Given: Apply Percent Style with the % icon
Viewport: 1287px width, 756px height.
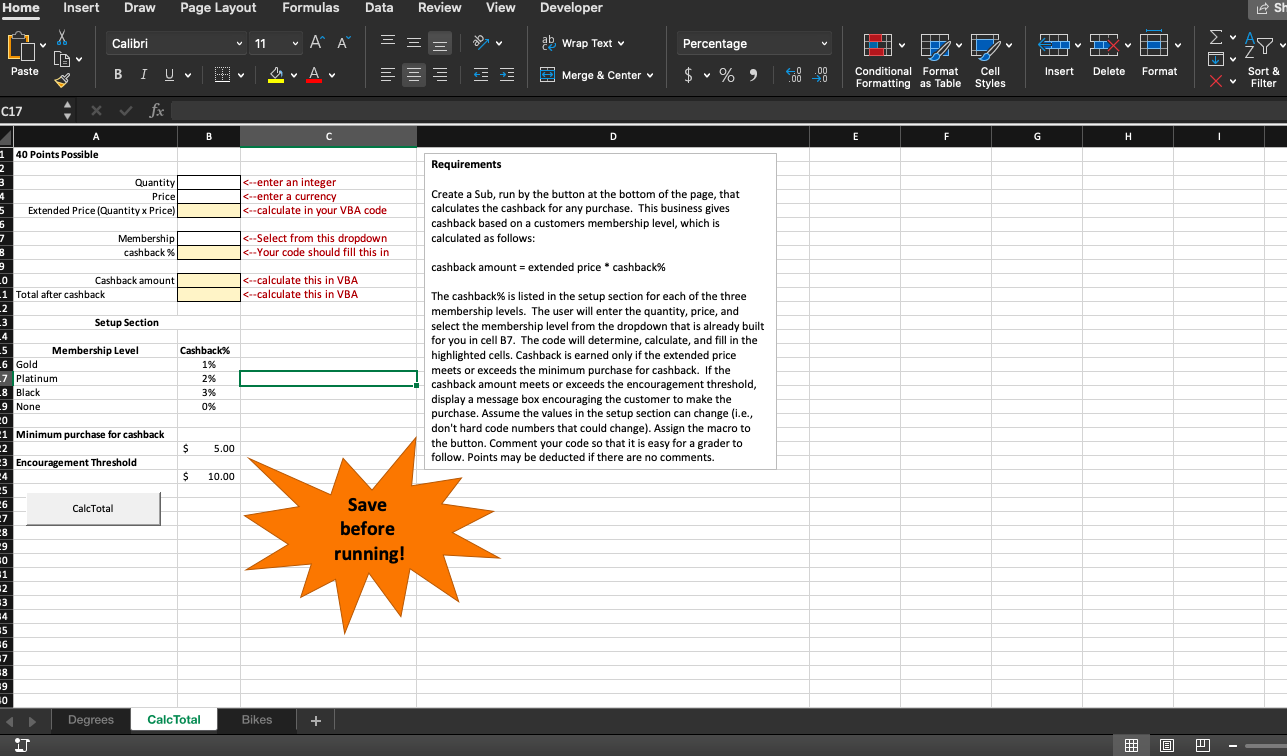Looking at the screenshot, I should tap(727, 75).
